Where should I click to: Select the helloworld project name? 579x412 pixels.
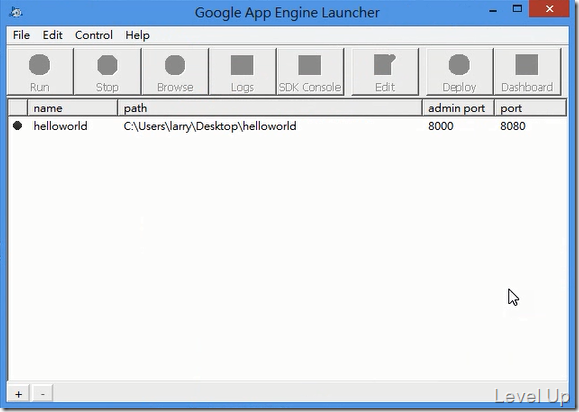click(61, 126)
